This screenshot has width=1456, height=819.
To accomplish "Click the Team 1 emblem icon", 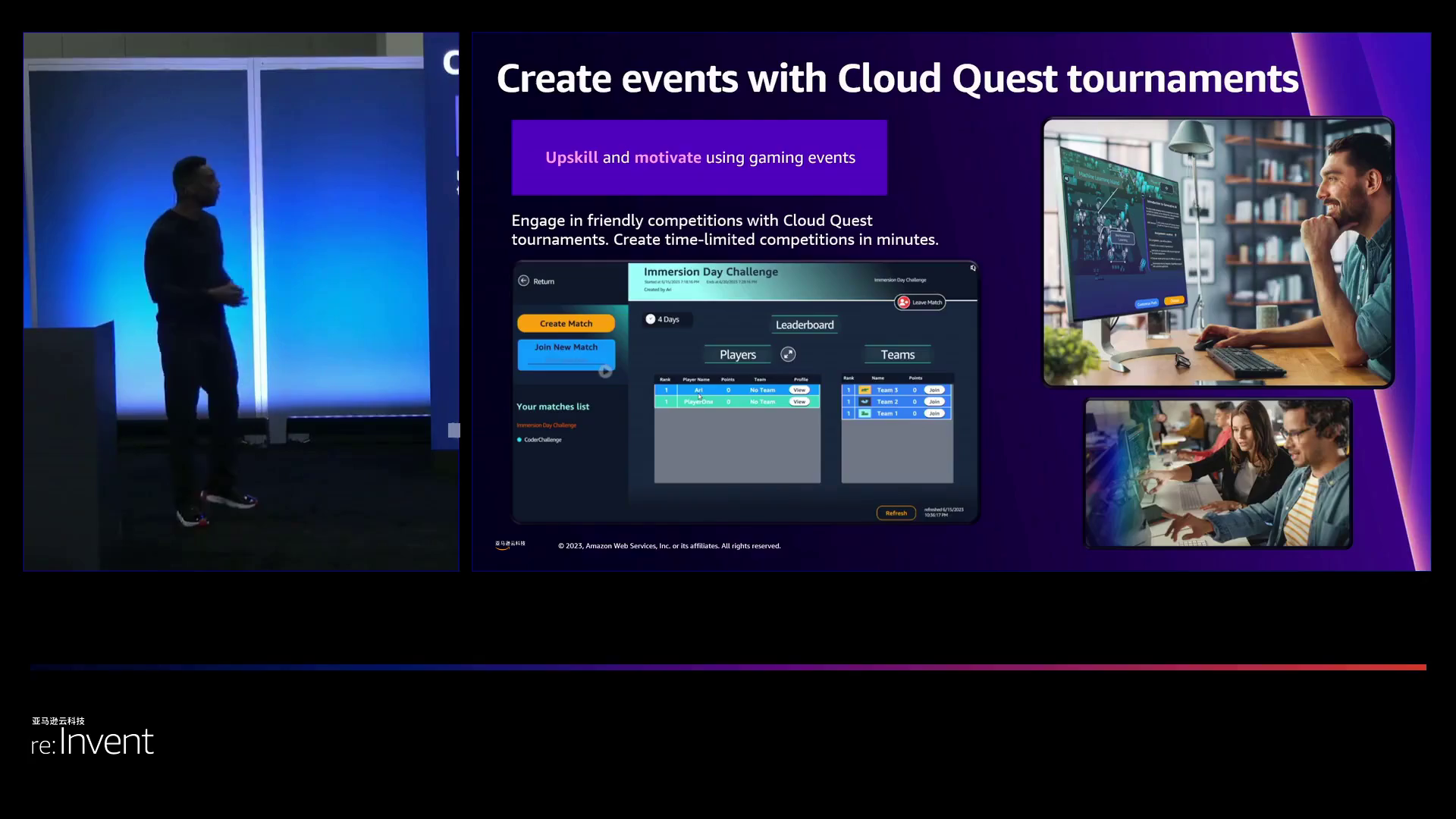I will [x=864, y=413].
